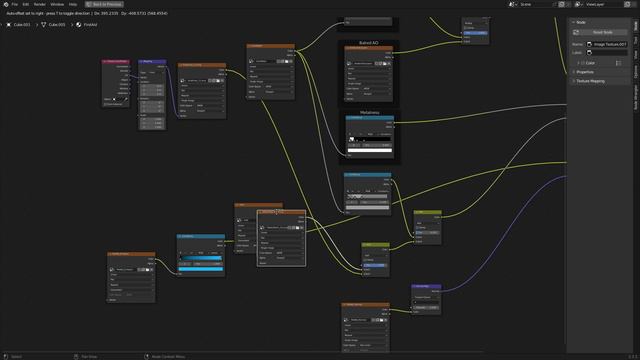Click the Back to Previous button
Image resolution: width=640 pixels, height=360 pixels.
[x=104, y=4]
